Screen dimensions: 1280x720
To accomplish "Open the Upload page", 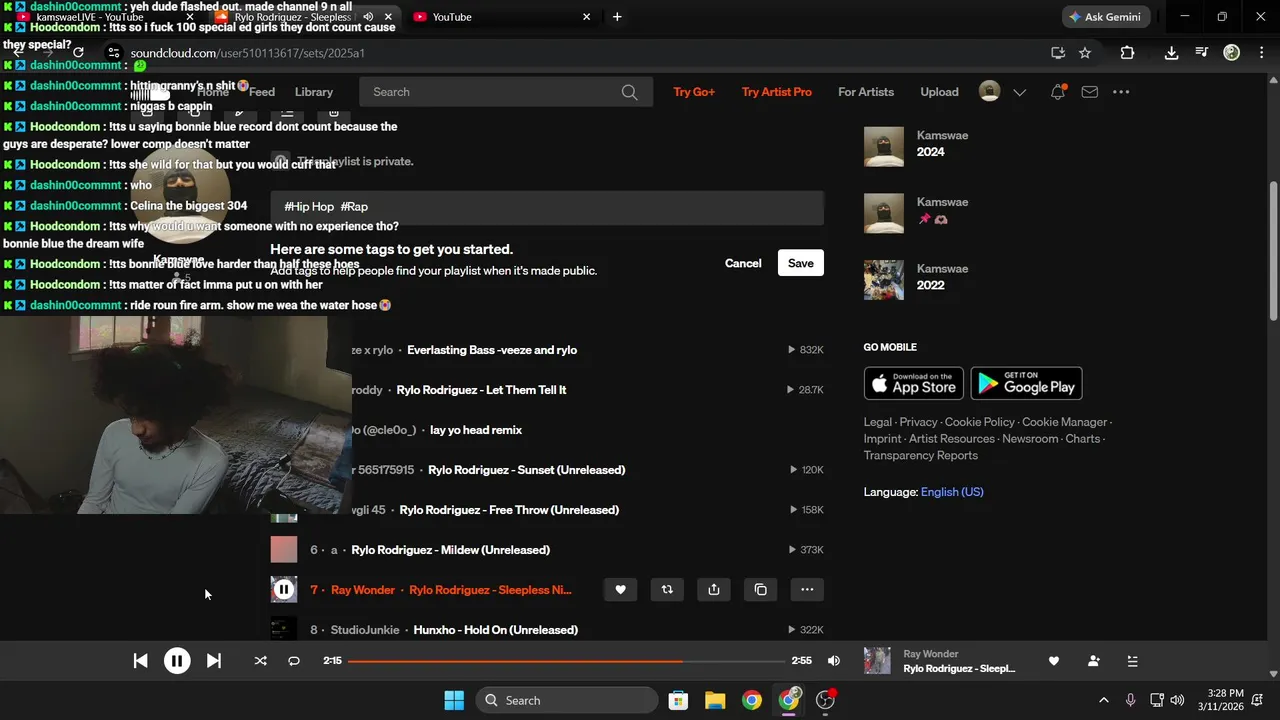I will (939, 92).
